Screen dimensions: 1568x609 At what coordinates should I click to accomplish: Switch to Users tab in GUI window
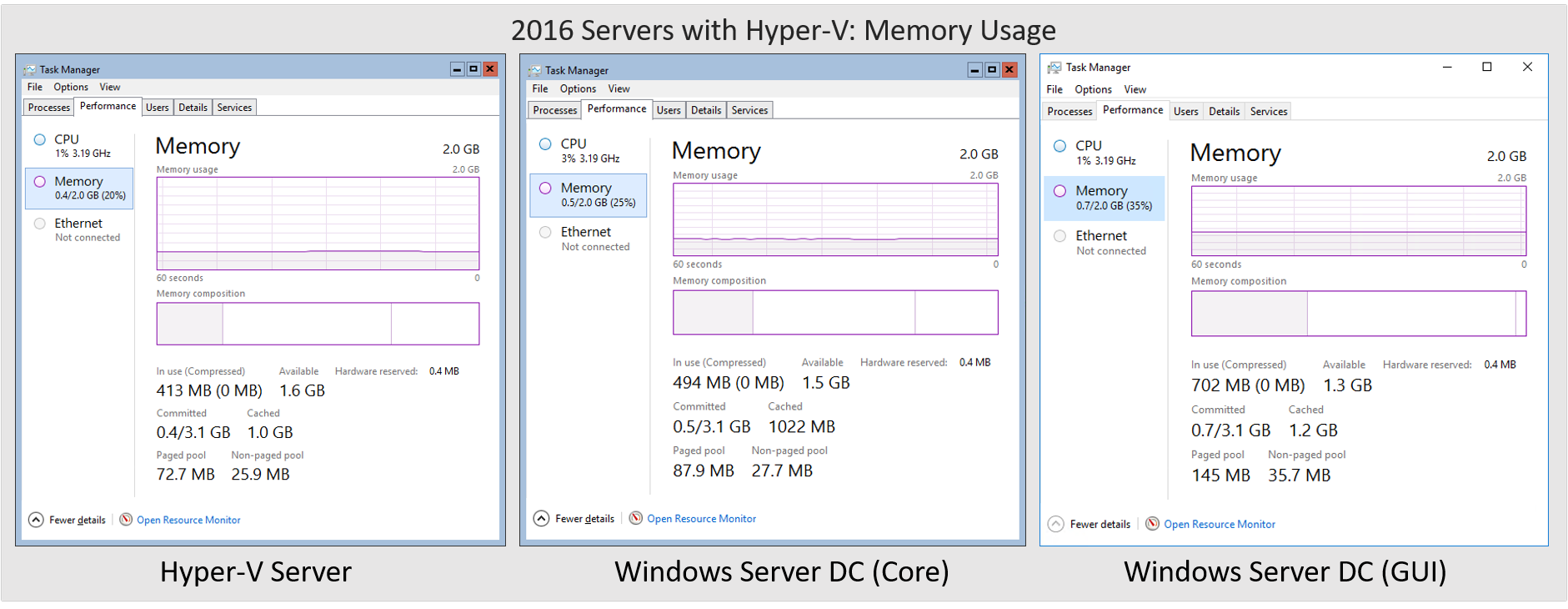click(1185, 111)
